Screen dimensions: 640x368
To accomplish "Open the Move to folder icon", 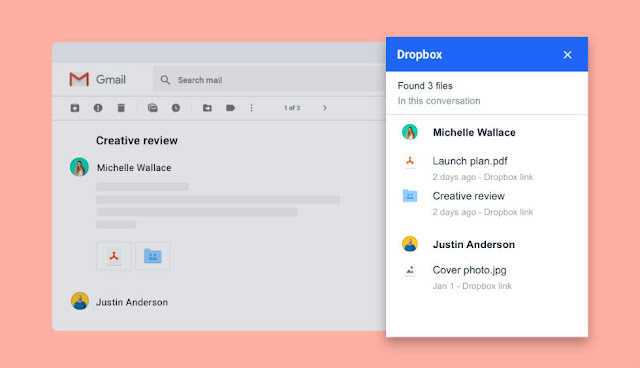I will [x=207, y=108].
